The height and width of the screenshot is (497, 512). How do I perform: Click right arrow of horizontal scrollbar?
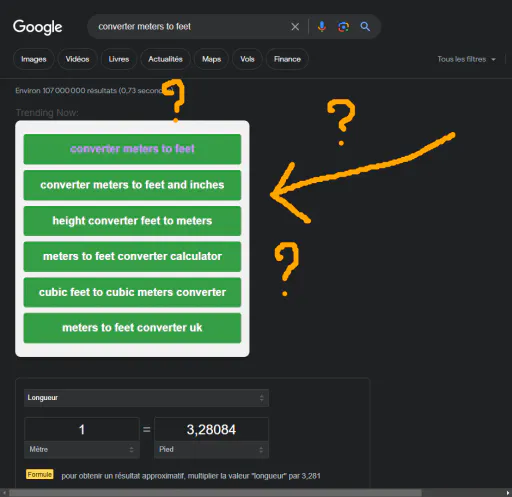click(508, 493)
